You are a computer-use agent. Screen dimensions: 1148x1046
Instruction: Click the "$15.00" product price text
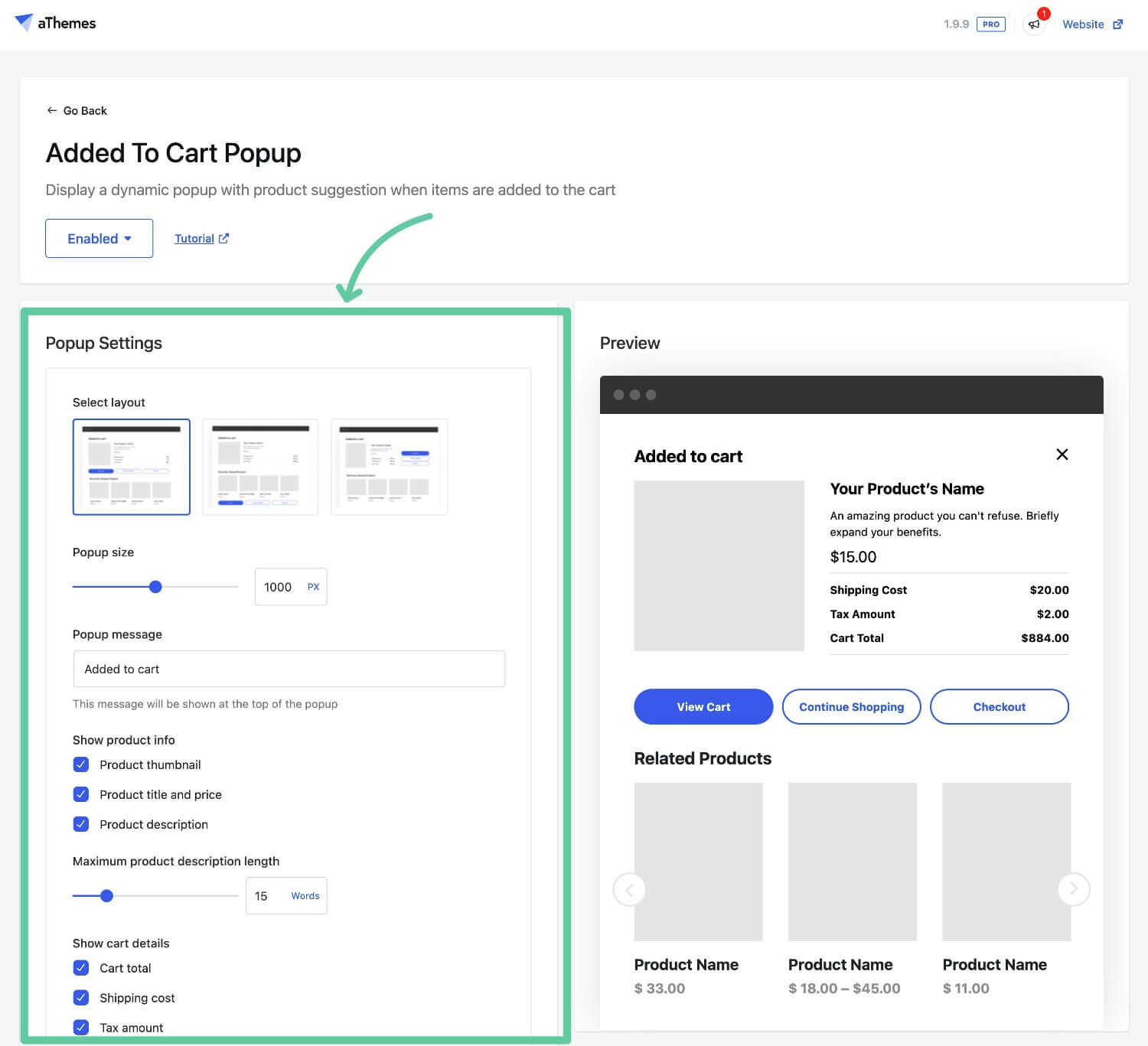pos(853,557)
